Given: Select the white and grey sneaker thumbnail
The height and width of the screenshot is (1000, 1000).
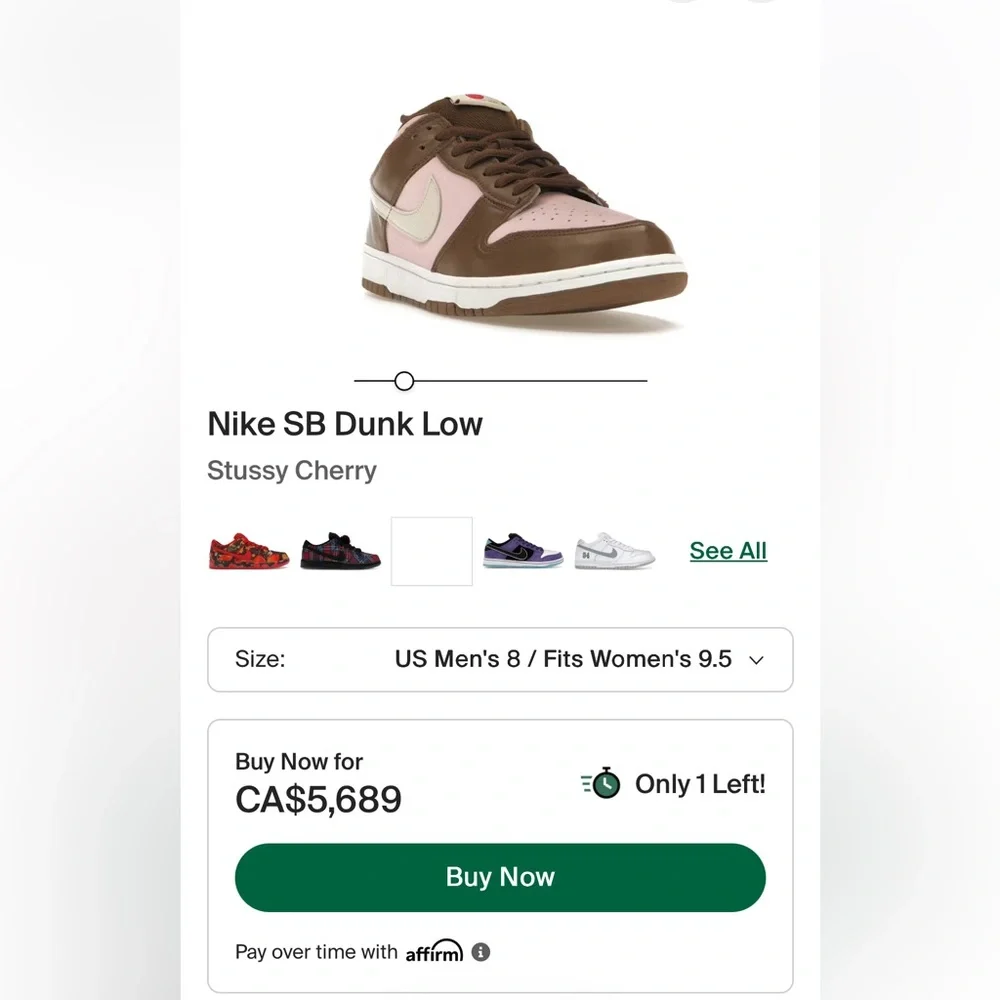Looking at the screenshot, I should pyautogui.click(x=614, y=551).
